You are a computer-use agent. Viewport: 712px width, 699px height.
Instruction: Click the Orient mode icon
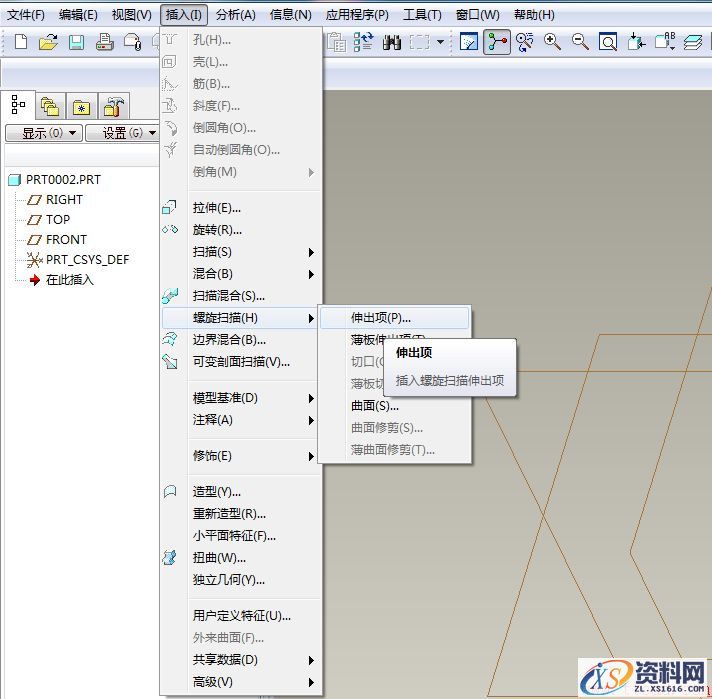(x=524, y=42)
